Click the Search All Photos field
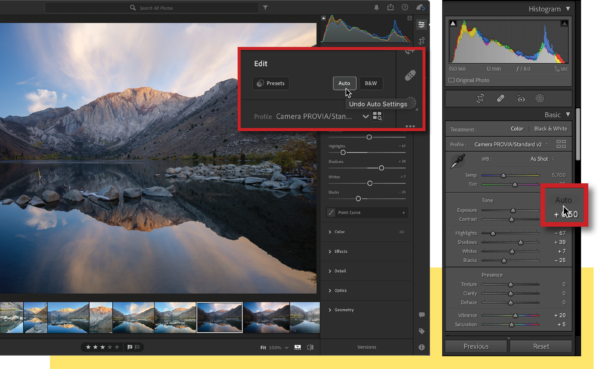The width and height of the screenshot is (600, 369). 151,8
